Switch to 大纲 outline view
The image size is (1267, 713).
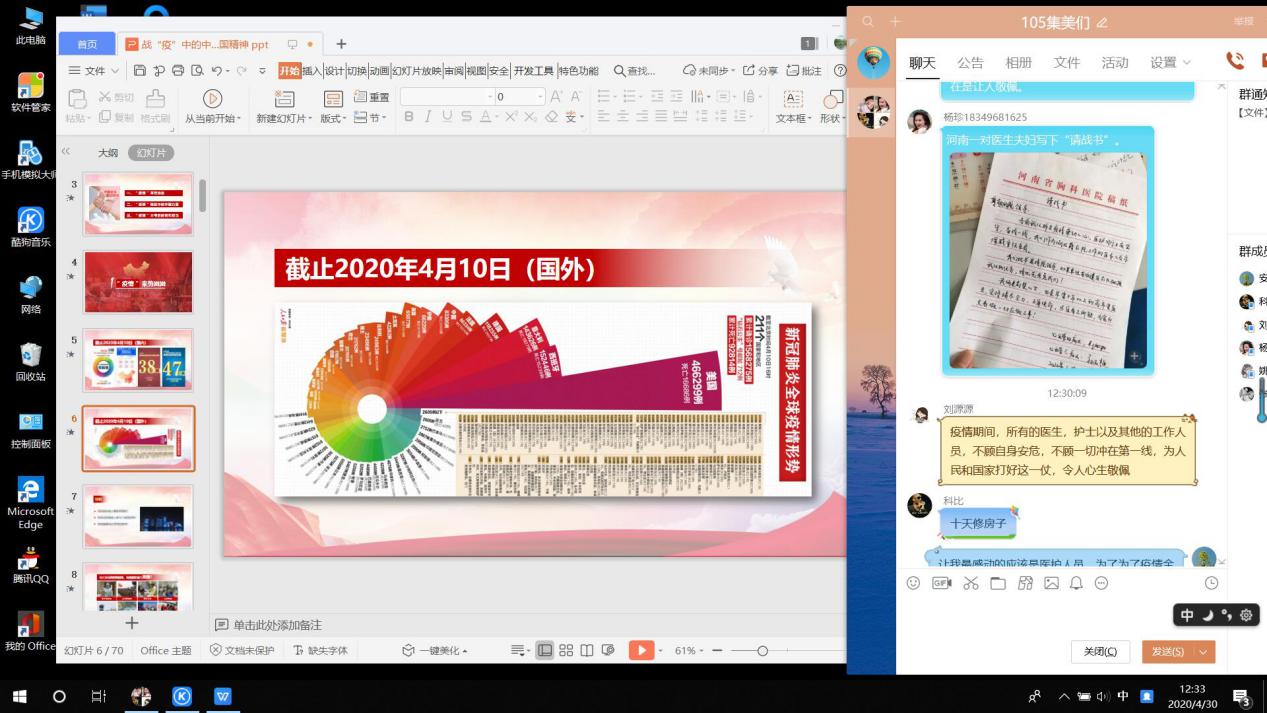[x=107, y=153]
